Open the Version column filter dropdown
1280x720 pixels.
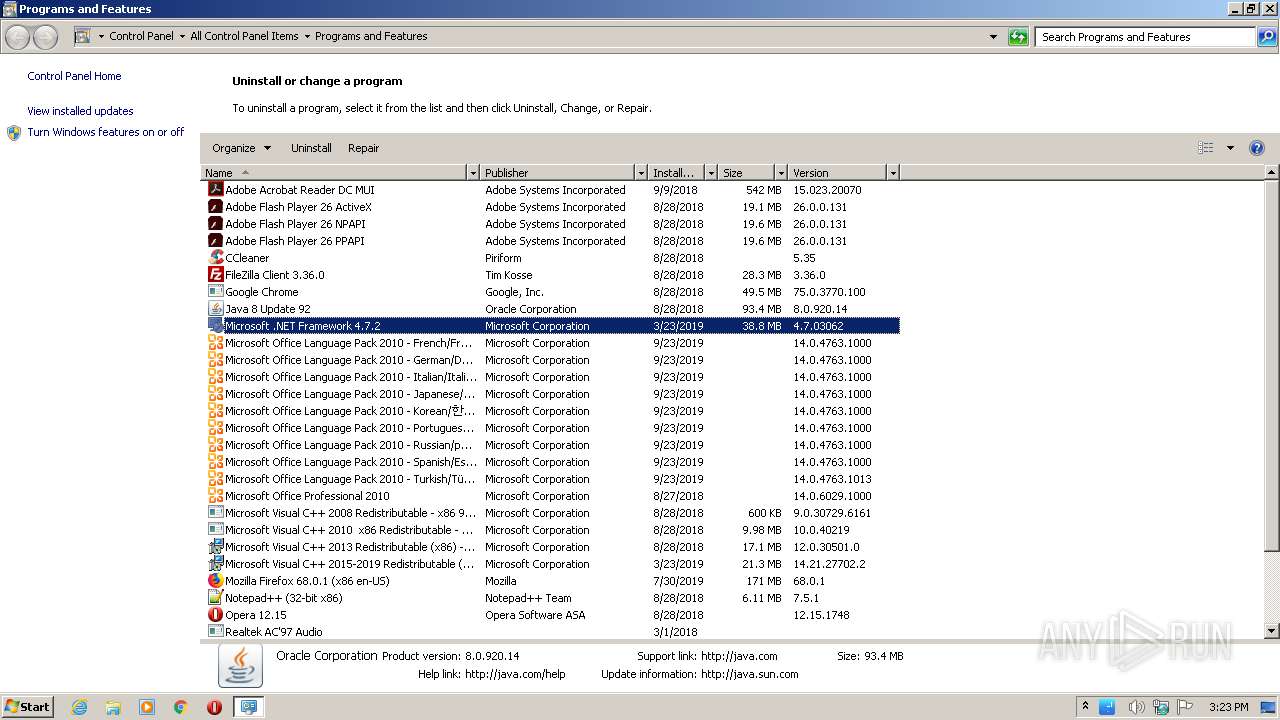coord(893,173)
